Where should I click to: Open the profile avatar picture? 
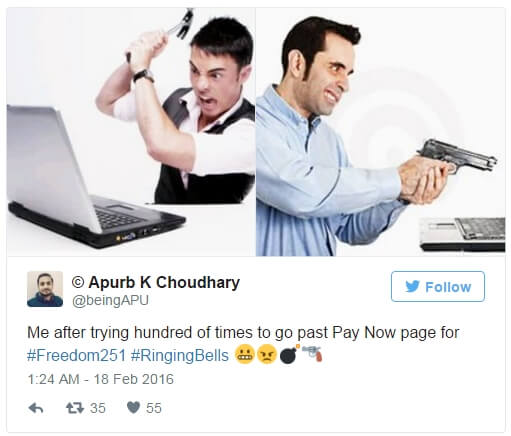click(x=45, y=289)
